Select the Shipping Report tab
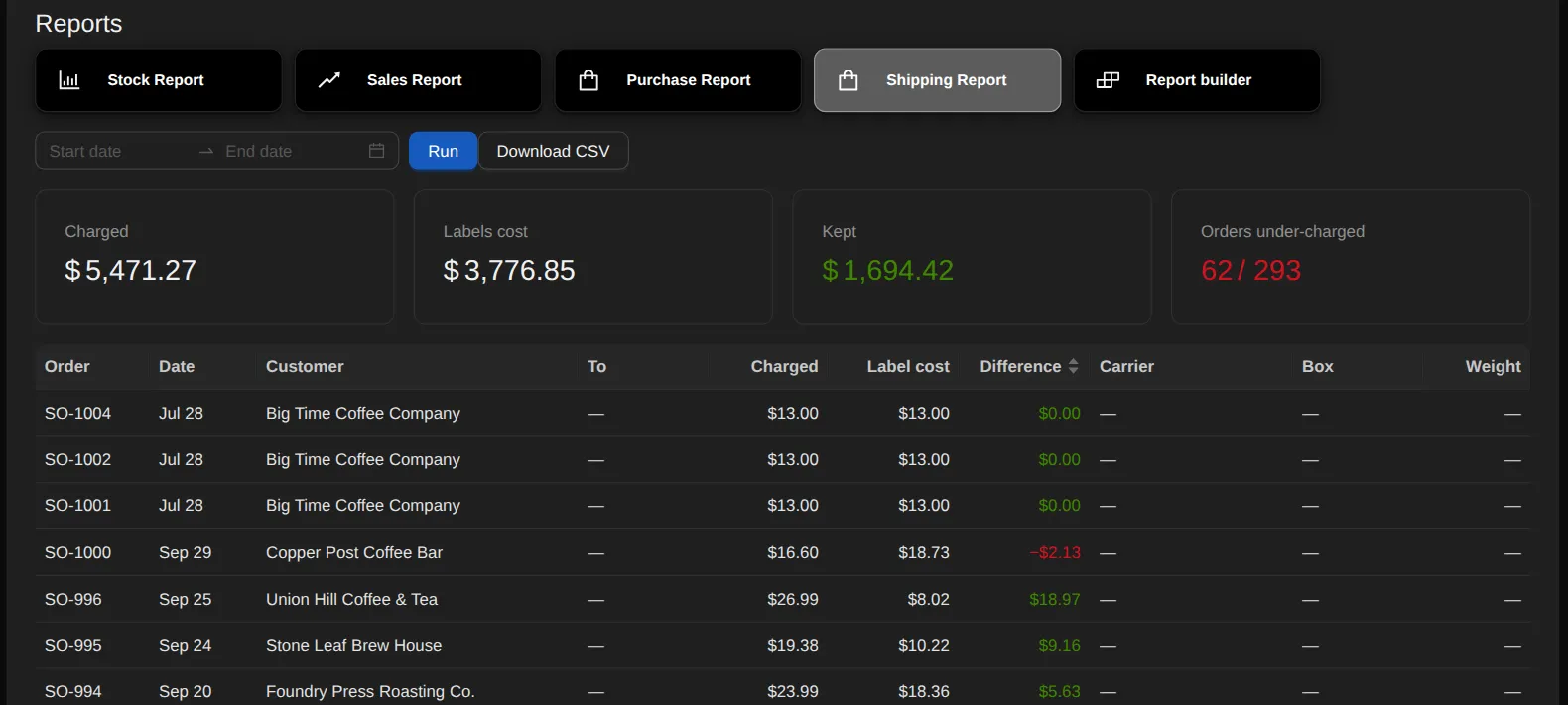Viewport: 1568px width, 705px height. point(938,80)
